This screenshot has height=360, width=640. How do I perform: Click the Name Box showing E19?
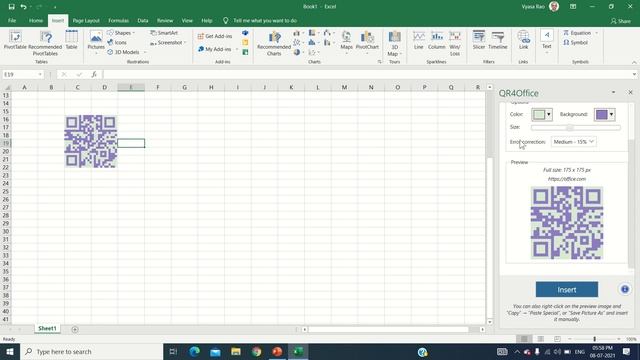(x=22, y=75)
